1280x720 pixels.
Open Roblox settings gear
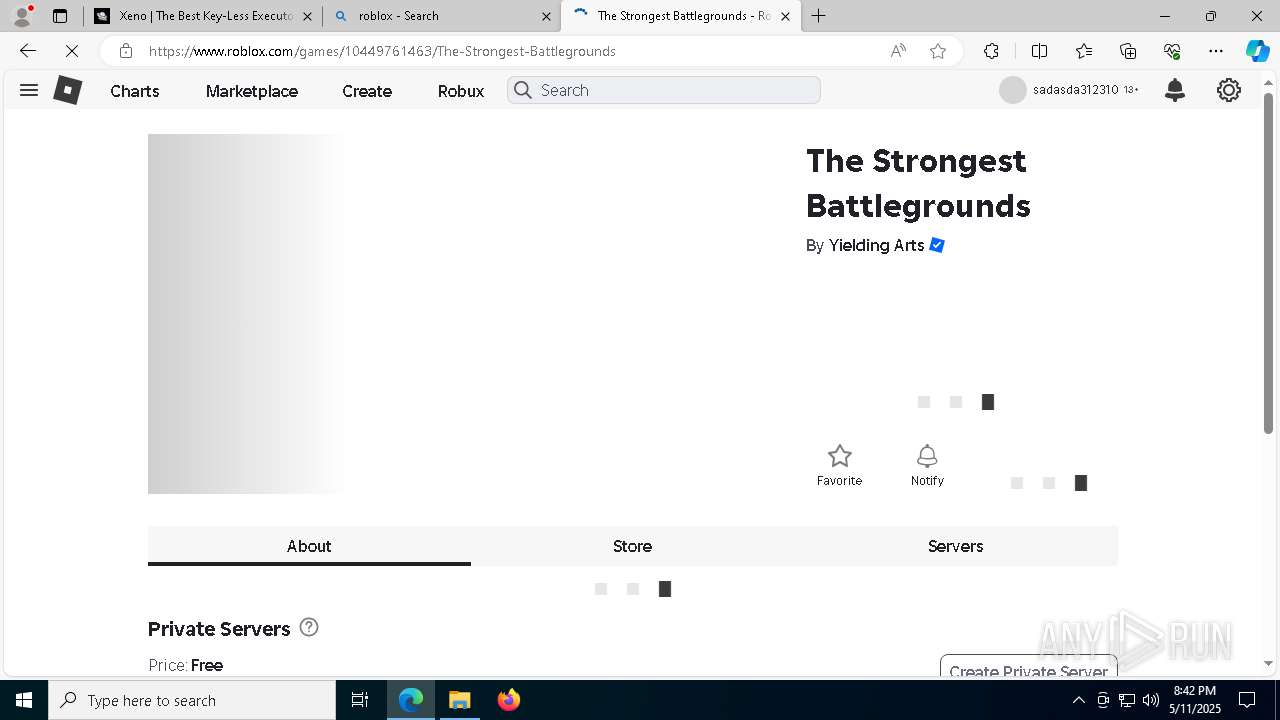1229,90
